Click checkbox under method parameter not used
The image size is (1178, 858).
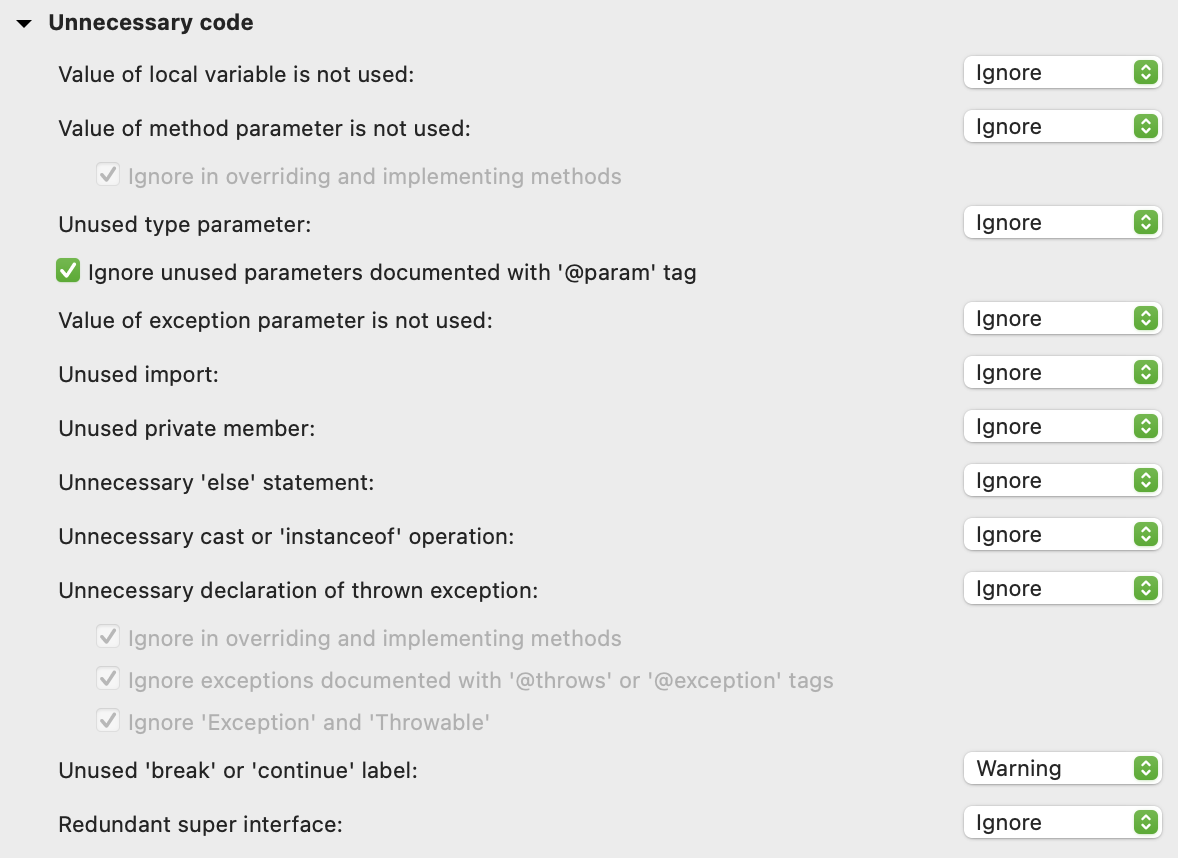pyautogui.click(x=108, y=176)
